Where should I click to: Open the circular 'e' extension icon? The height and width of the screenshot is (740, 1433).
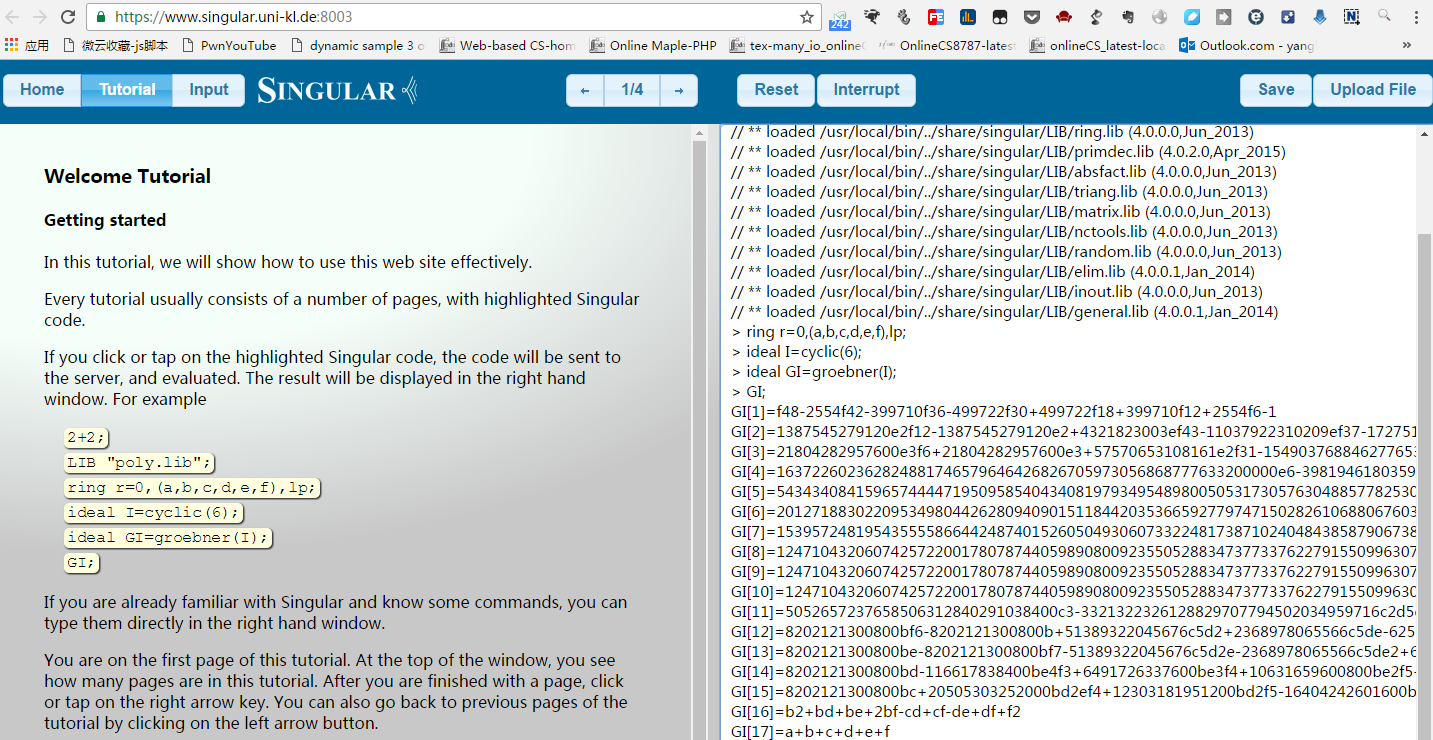[x=1256, y=17]
